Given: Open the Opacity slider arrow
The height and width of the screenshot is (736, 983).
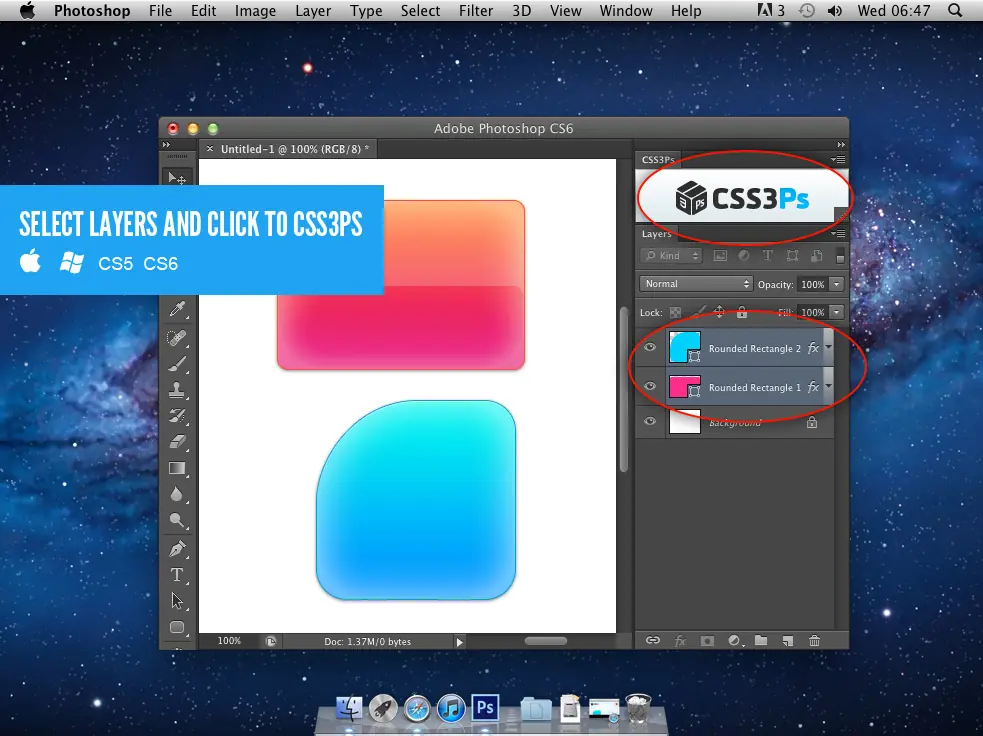Looking at the screenshot, I should [x=837, y=284].
